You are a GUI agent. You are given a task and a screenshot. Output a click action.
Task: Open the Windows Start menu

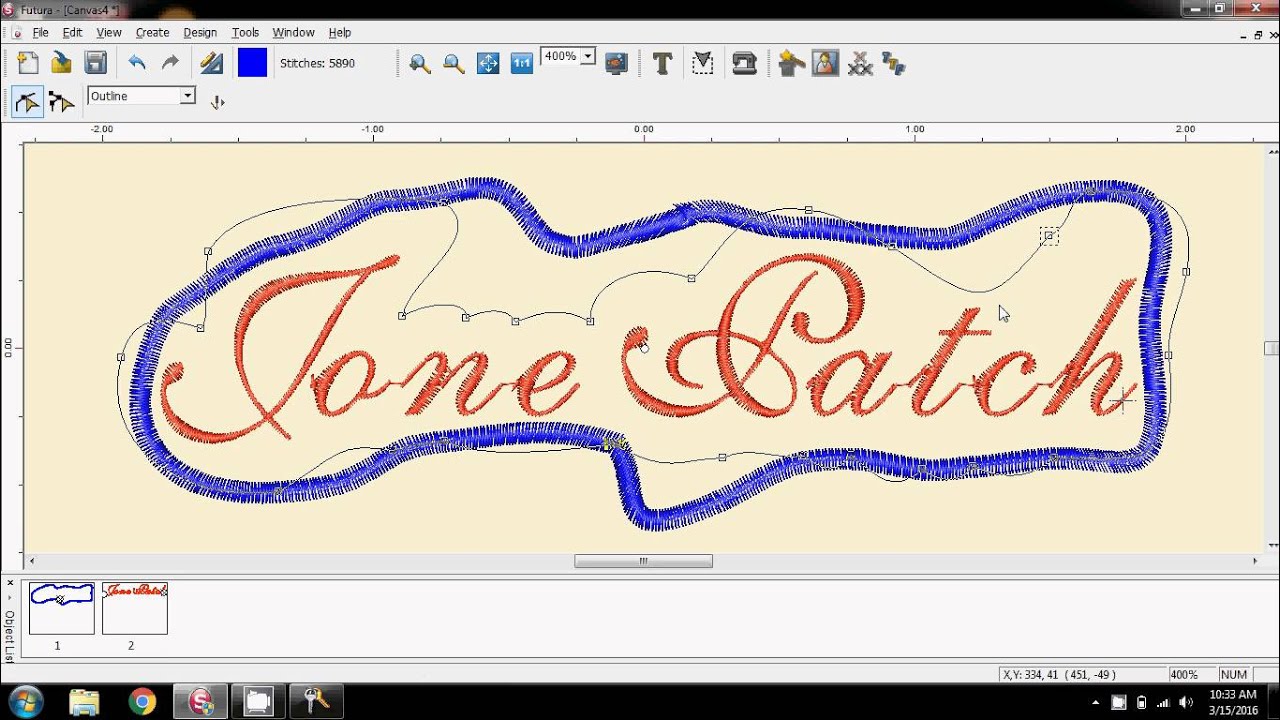tap(25, 702)
